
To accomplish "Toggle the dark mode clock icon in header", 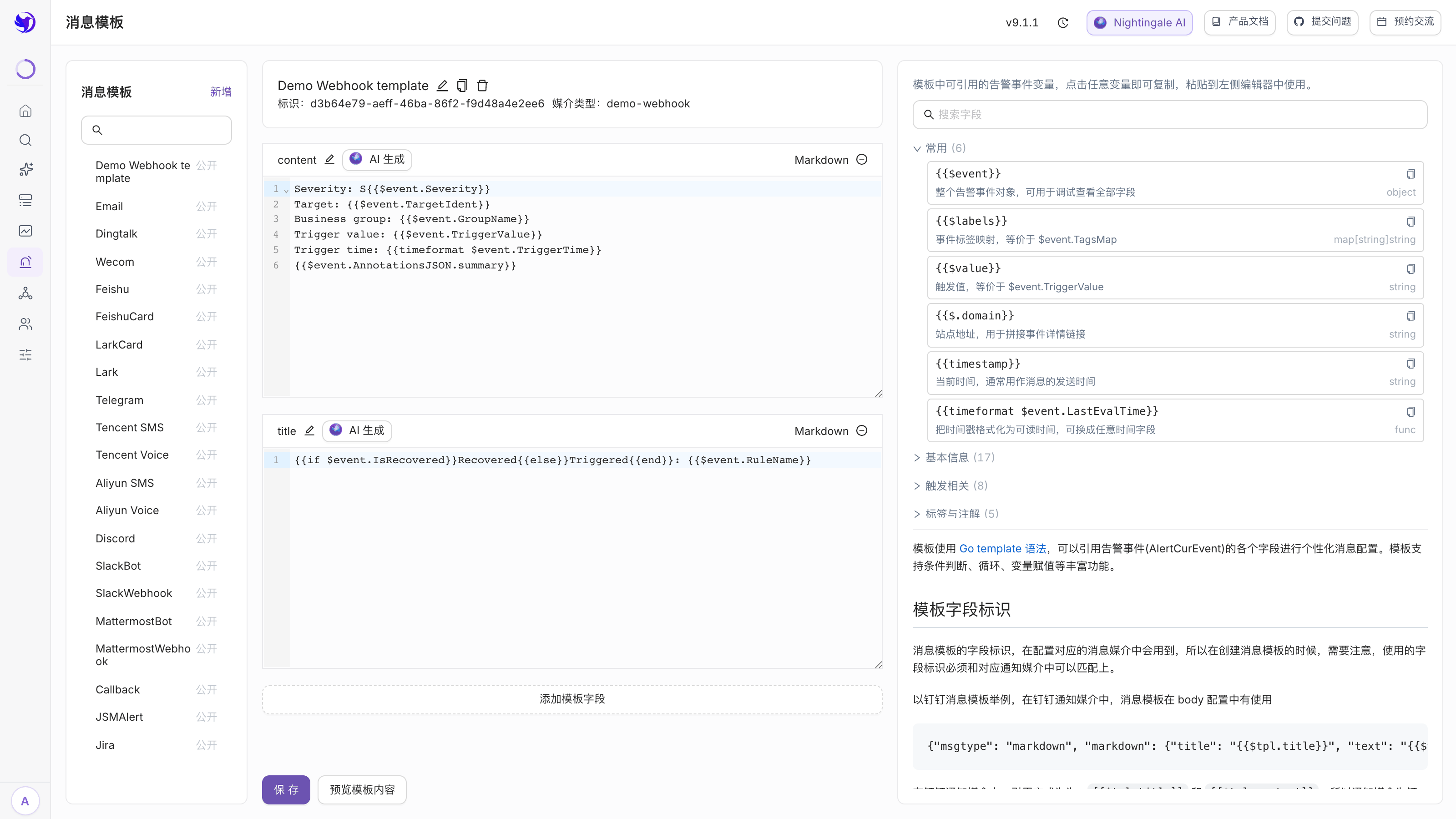I will pos(1062,23).
